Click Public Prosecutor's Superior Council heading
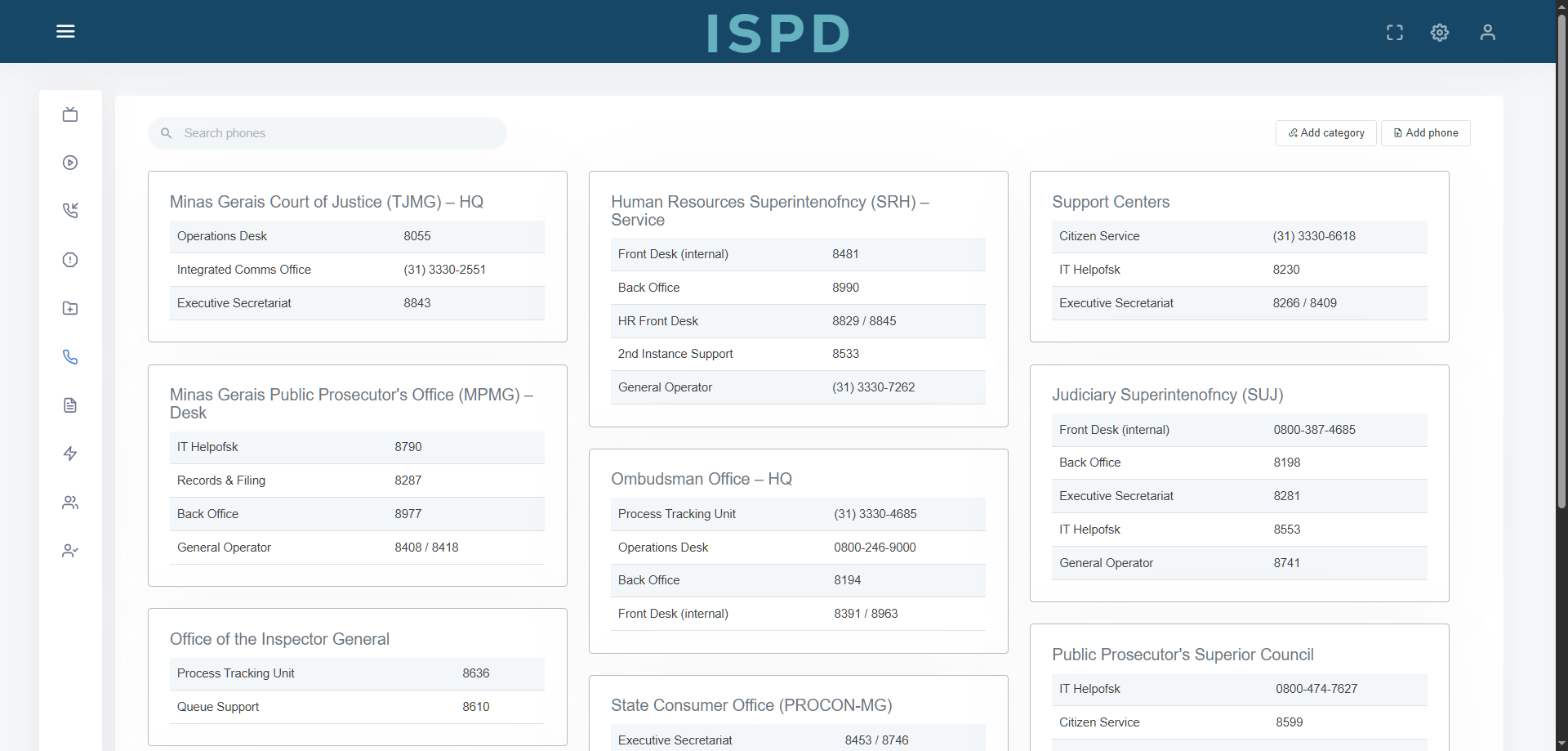 [x=1183, y=655]
